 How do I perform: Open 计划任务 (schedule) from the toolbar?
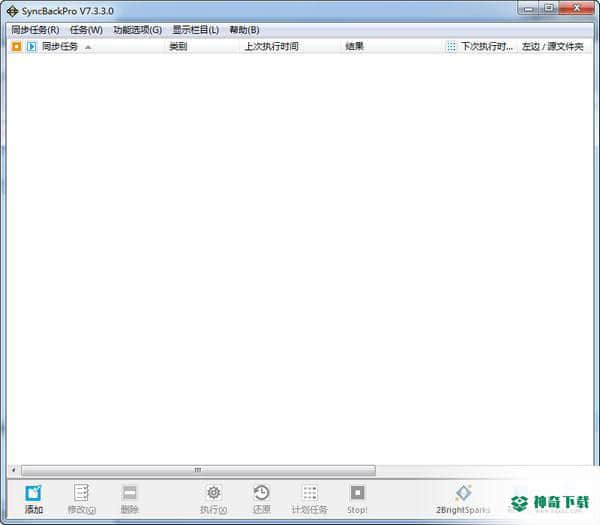pyautogui.click(x=310, y=499)
